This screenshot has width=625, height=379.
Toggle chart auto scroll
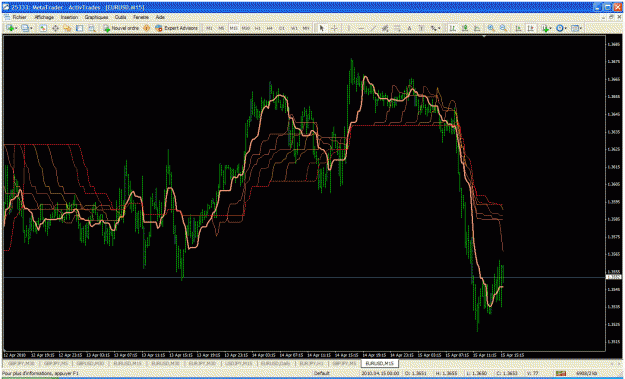click(x=519, y=28)
